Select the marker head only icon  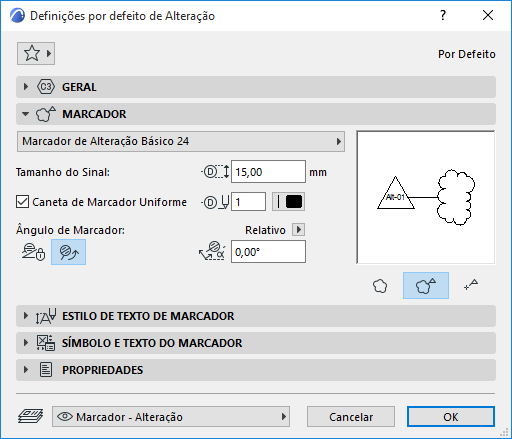coord(471,286)
